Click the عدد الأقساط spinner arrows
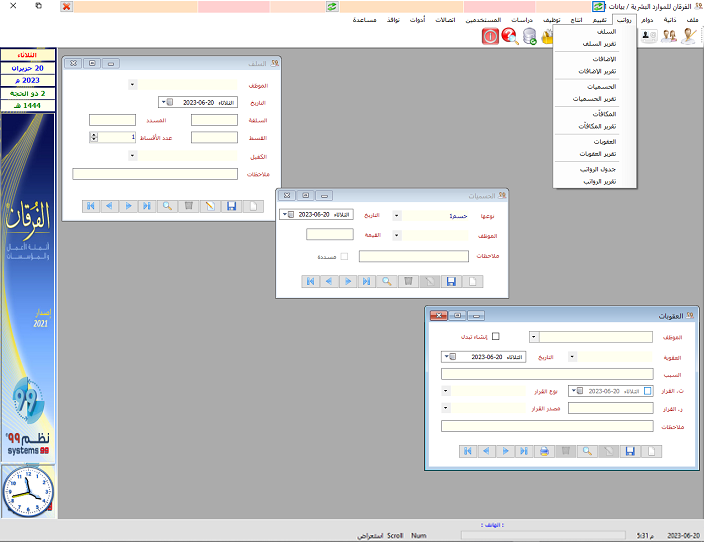 pos(93,137)
